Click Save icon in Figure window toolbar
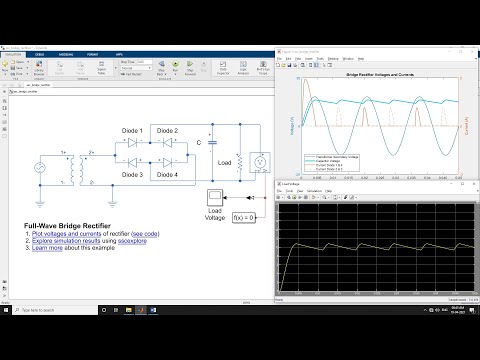This screenshot has width=480, height=360. (289, 65)
